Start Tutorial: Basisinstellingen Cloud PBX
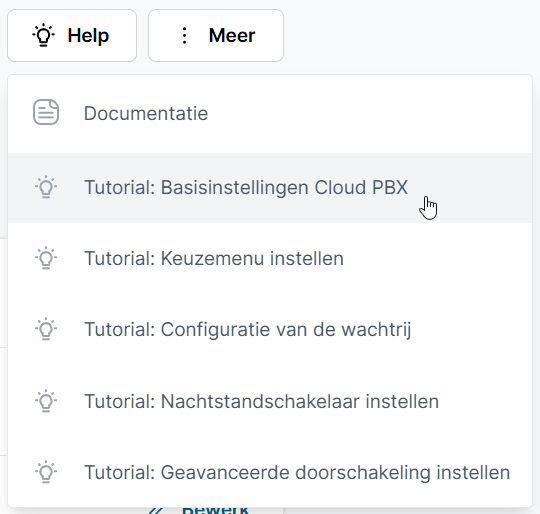Image resolution: width=540 pixels, height=514 pixels. [270, 188]
